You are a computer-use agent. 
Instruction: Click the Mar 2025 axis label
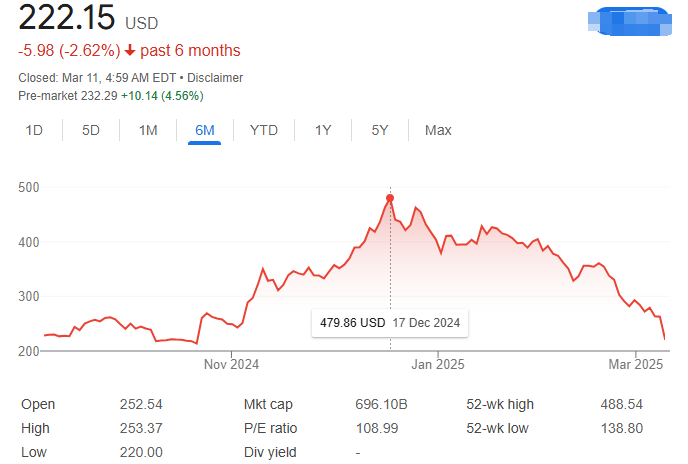(636, 364)
